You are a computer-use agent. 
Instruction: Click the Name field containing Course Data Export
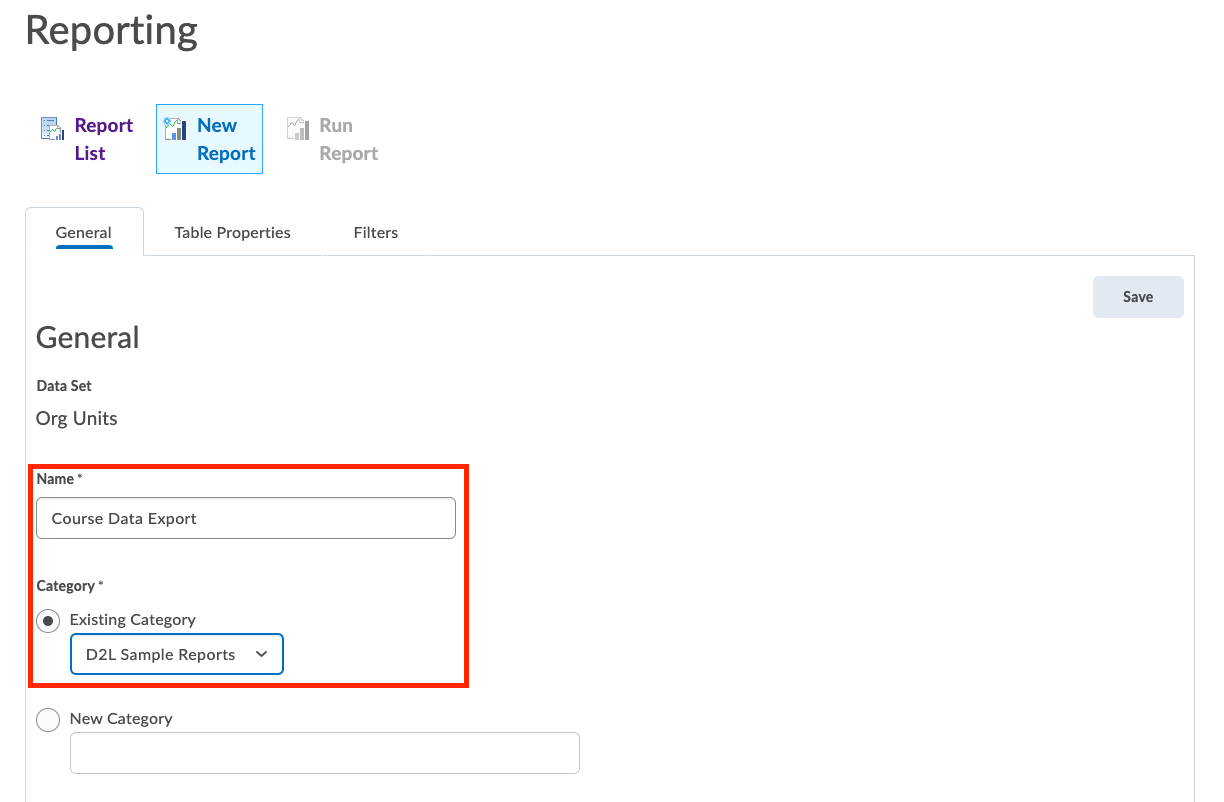[246, 518]
